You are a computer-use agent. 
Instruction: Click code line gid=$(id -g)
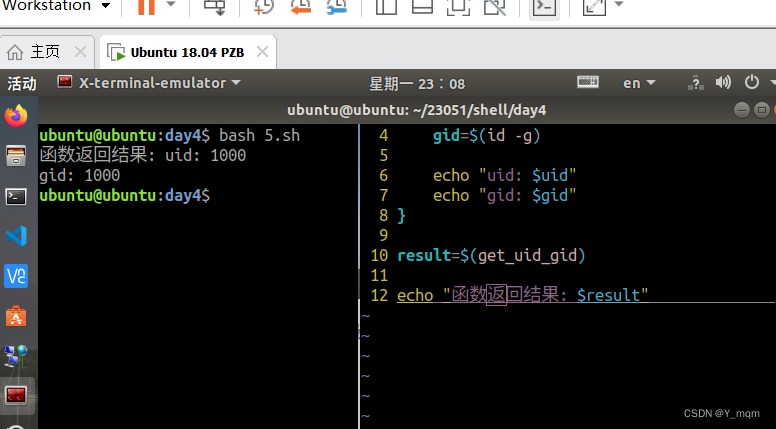pos(486,136)
